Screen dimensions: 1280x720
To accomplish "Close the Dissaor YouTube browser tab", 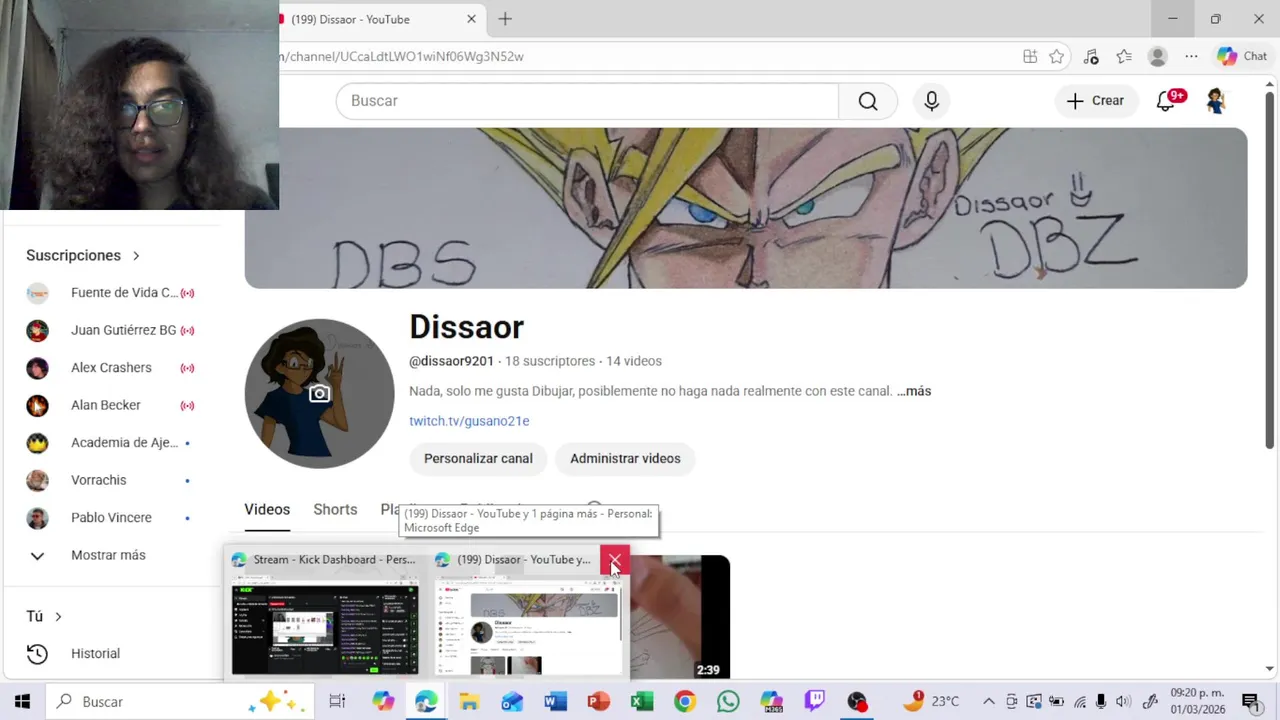I will [471, 19].
